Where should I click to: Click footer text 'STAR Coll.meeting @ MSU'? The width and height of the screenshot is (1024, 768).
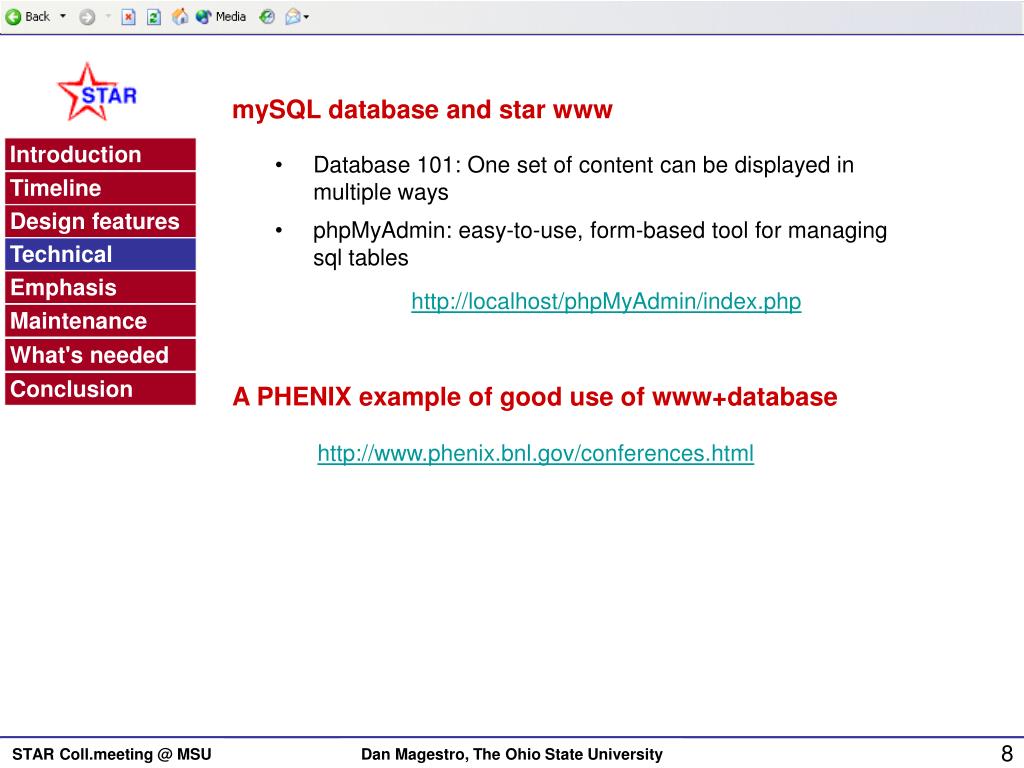coord(112,754)
